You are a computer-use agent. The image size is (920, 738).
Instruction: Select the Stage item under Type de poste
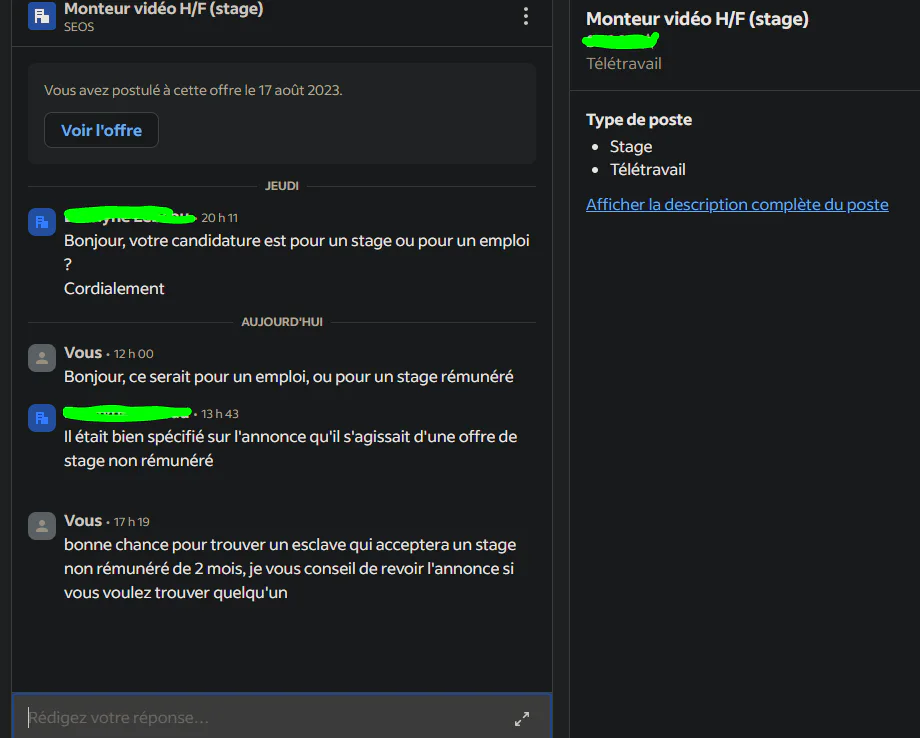tap(631, 146)
